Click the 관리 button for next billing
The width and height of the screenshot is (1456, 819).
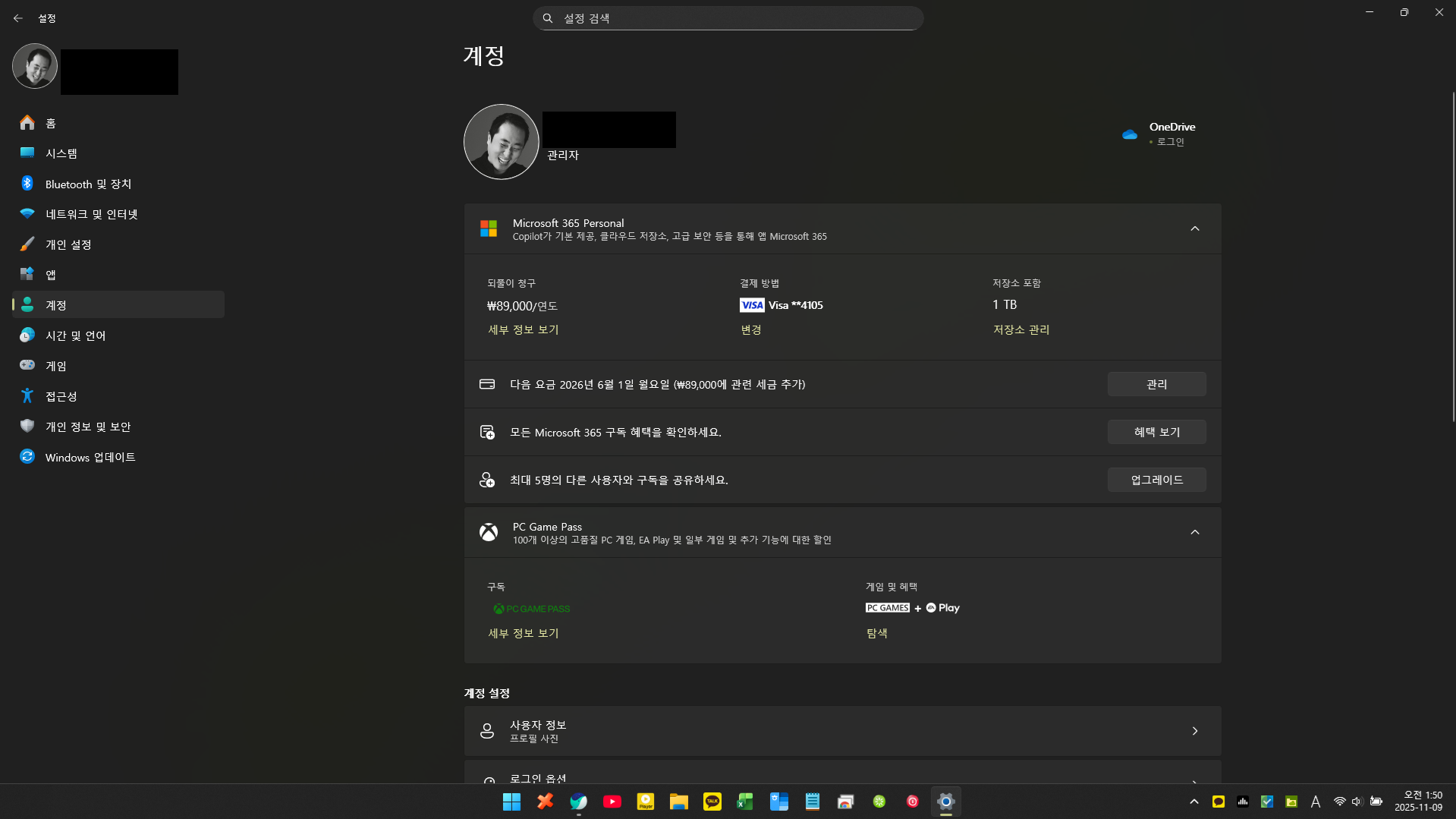(1156, 384)
